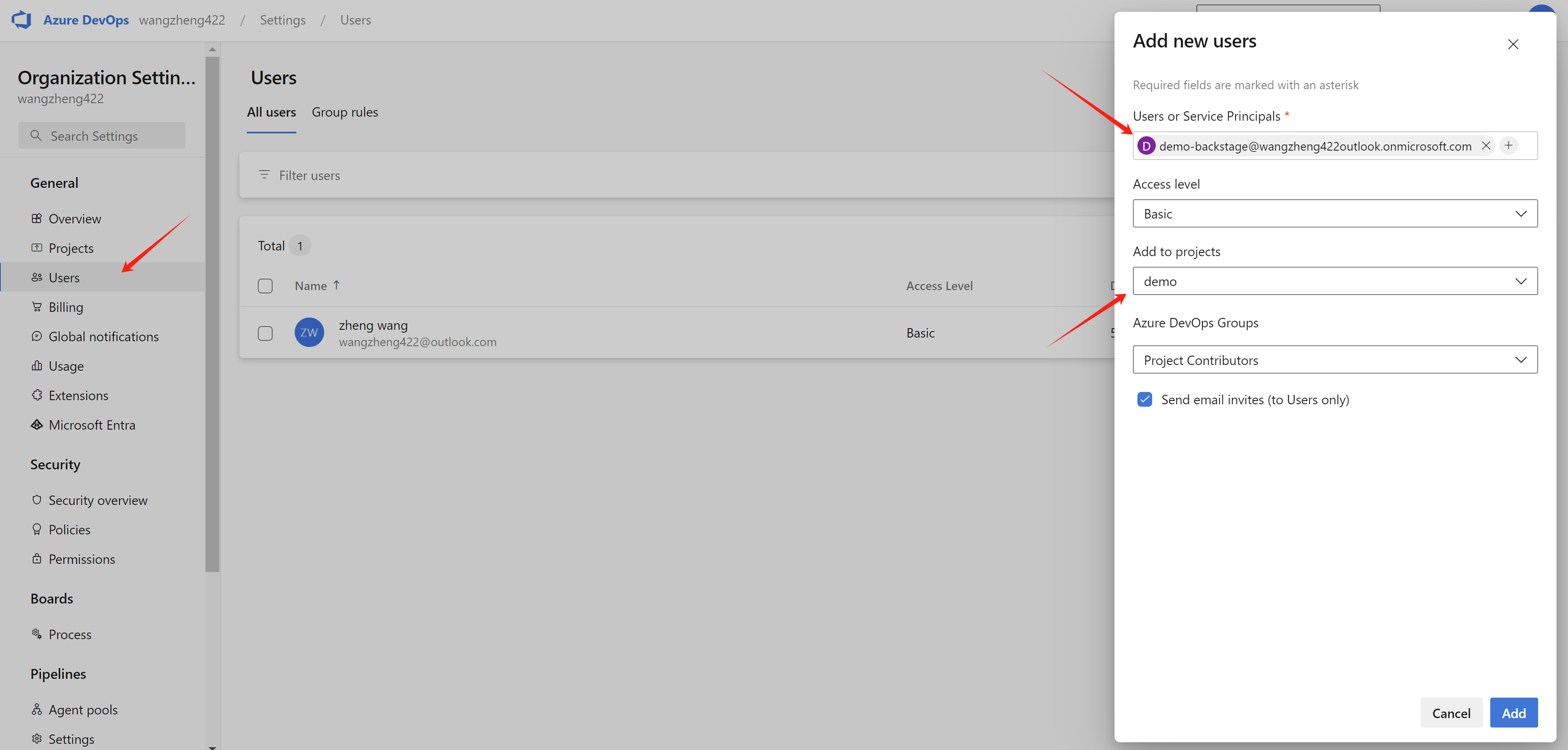
Task: Open the Add to projects dropdown
Action: pyautogui.click(x=1334, y=281)
